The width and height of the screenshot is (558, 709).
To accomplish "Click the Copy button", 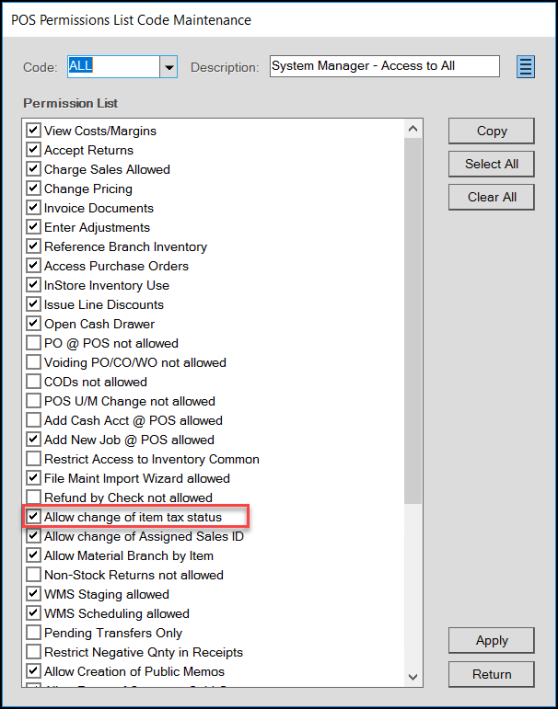I will tap(491, 131).
